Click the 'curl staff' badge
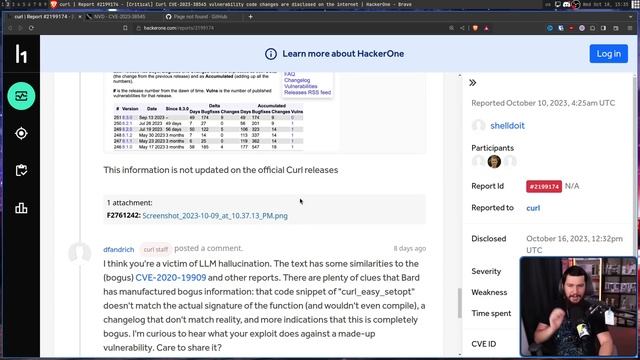The height and width of the screenshot is (360, 640). (x=155, y=249)
